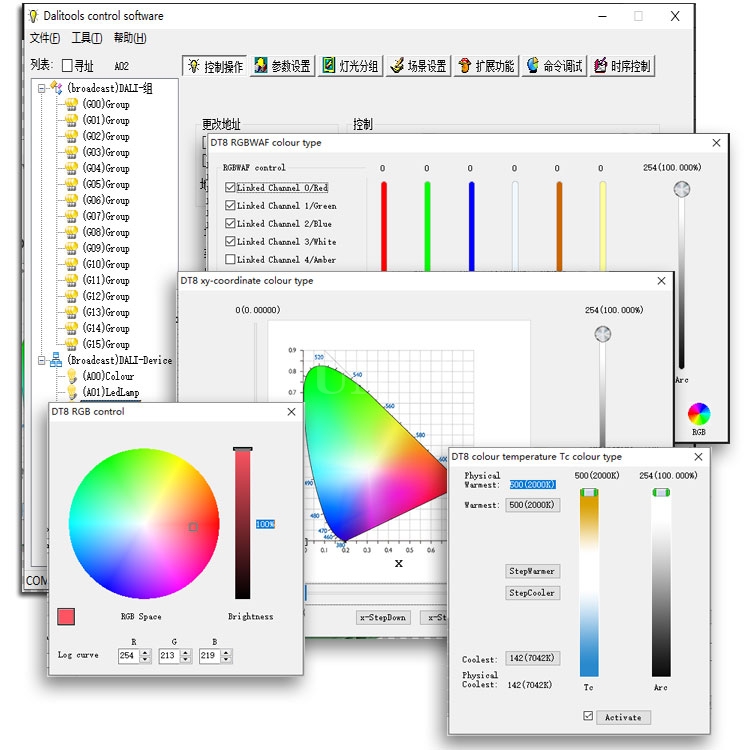Toggle the 寻址 addressing checkbox
The width and height of the screenshot is (750, 750).
[67, 66]
